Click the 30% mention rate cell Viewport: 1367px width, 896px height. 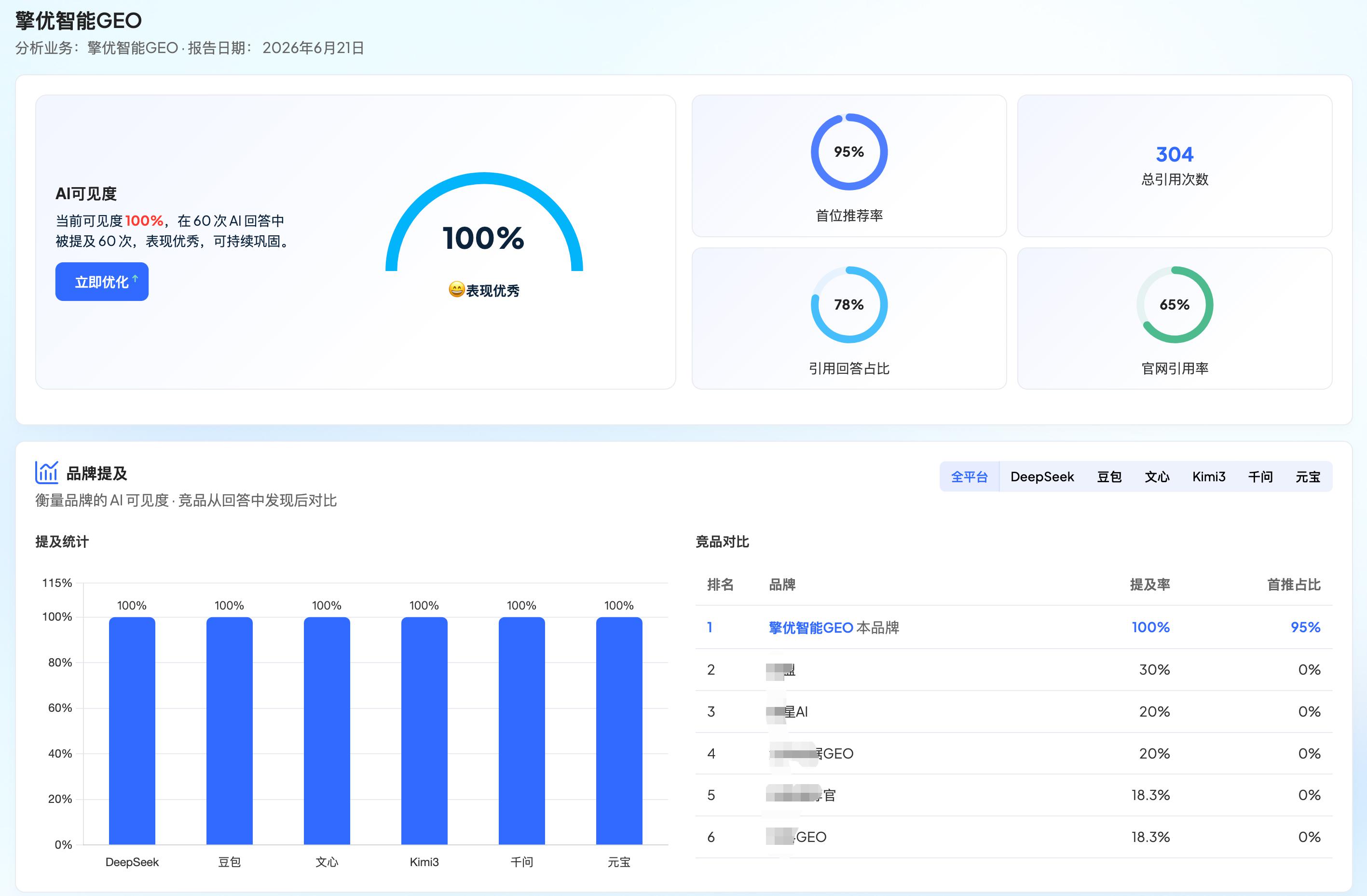(x=1154, y=670)
